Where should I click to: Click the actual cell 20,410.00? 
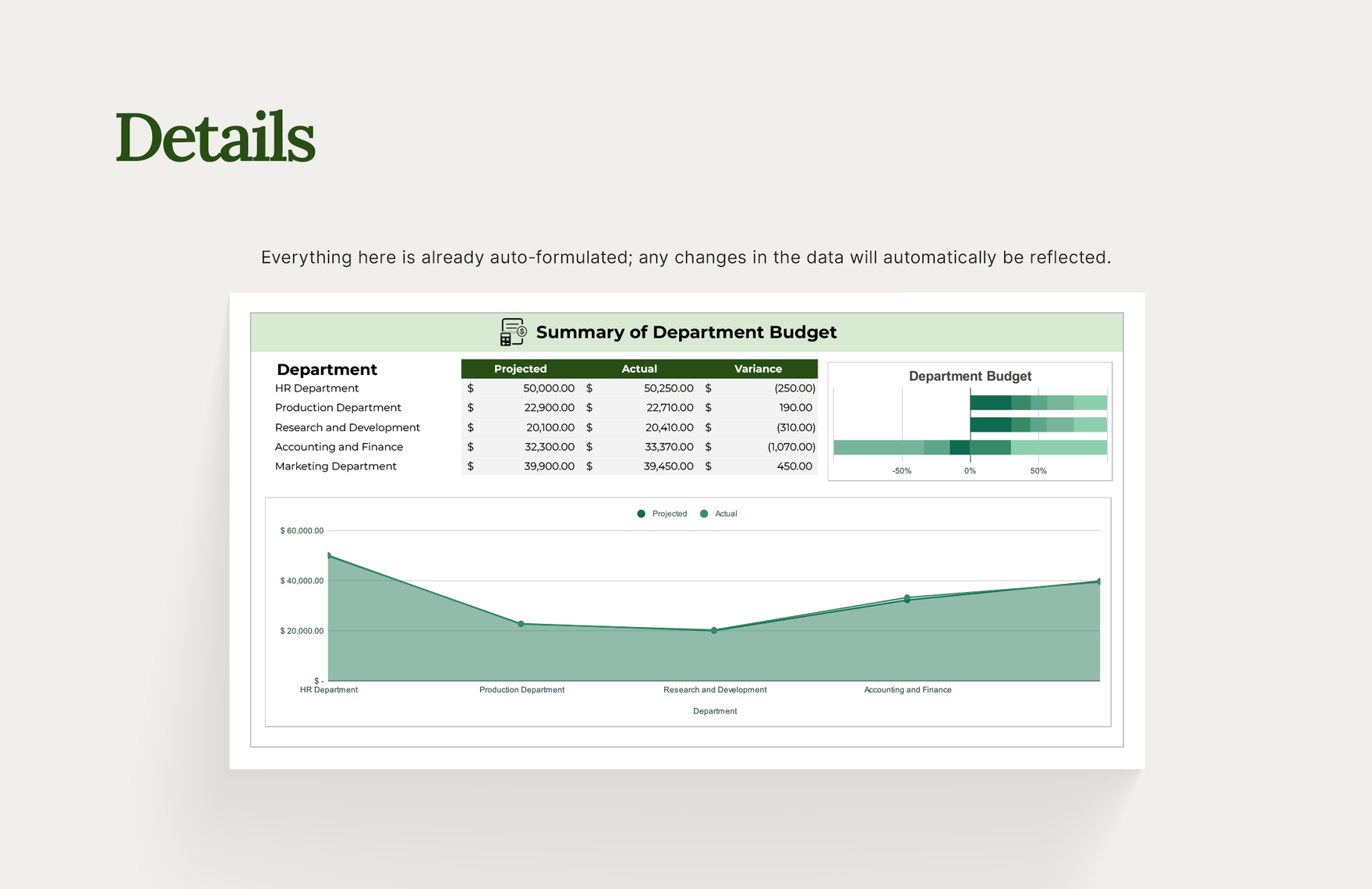(669, 427)
